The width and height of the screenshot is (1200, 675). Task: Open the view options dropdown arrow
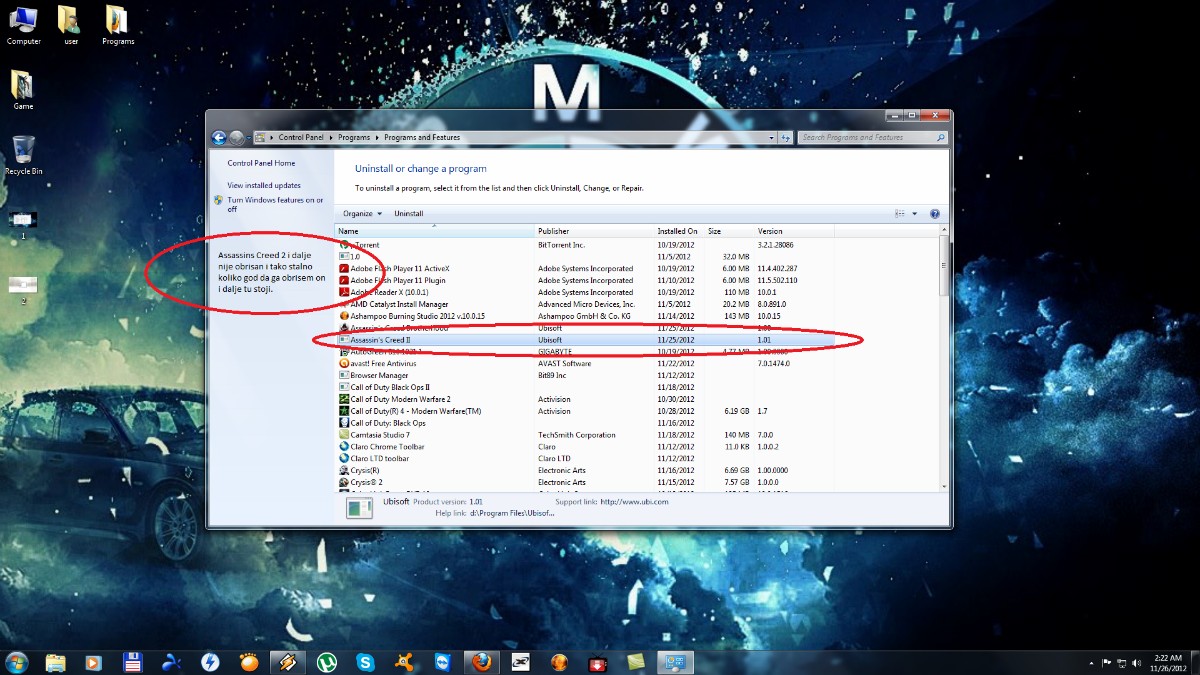(914, 214)
